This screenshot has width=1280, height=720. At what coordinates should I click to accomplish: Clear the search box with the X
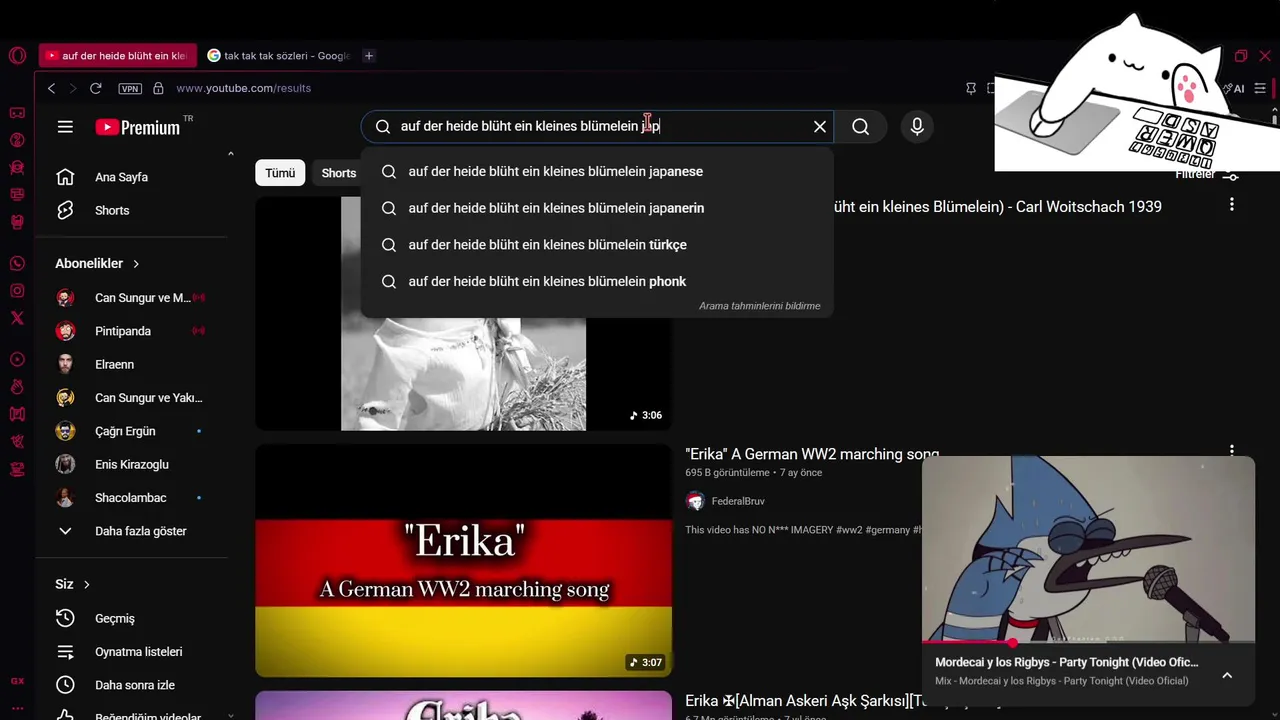820,127
